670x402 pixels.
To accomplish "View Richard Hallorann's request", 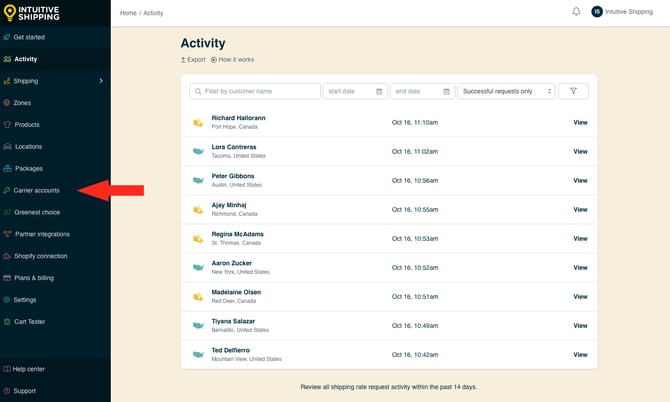I will coord(580,122).
